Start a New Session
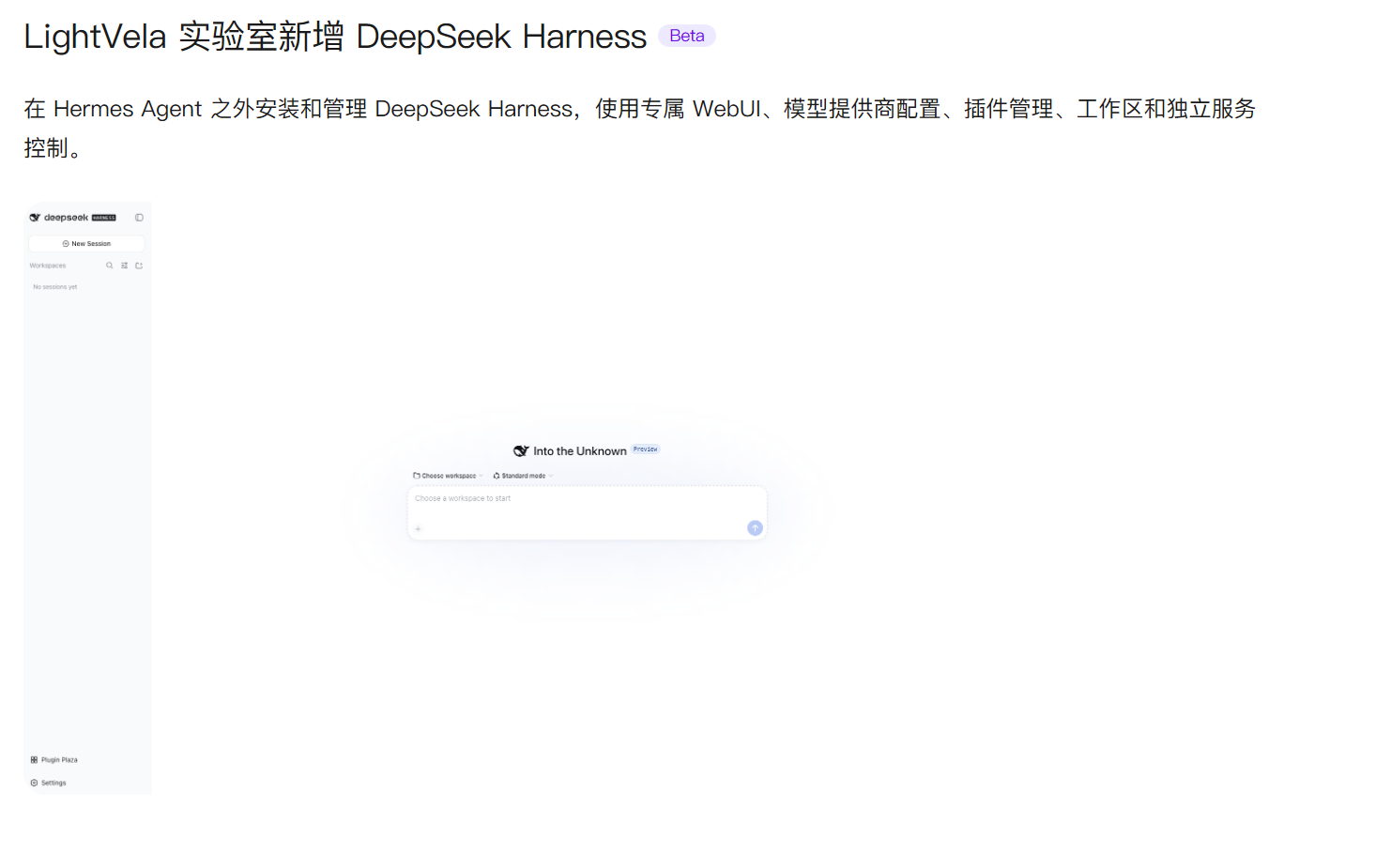 tap(86, 244)
